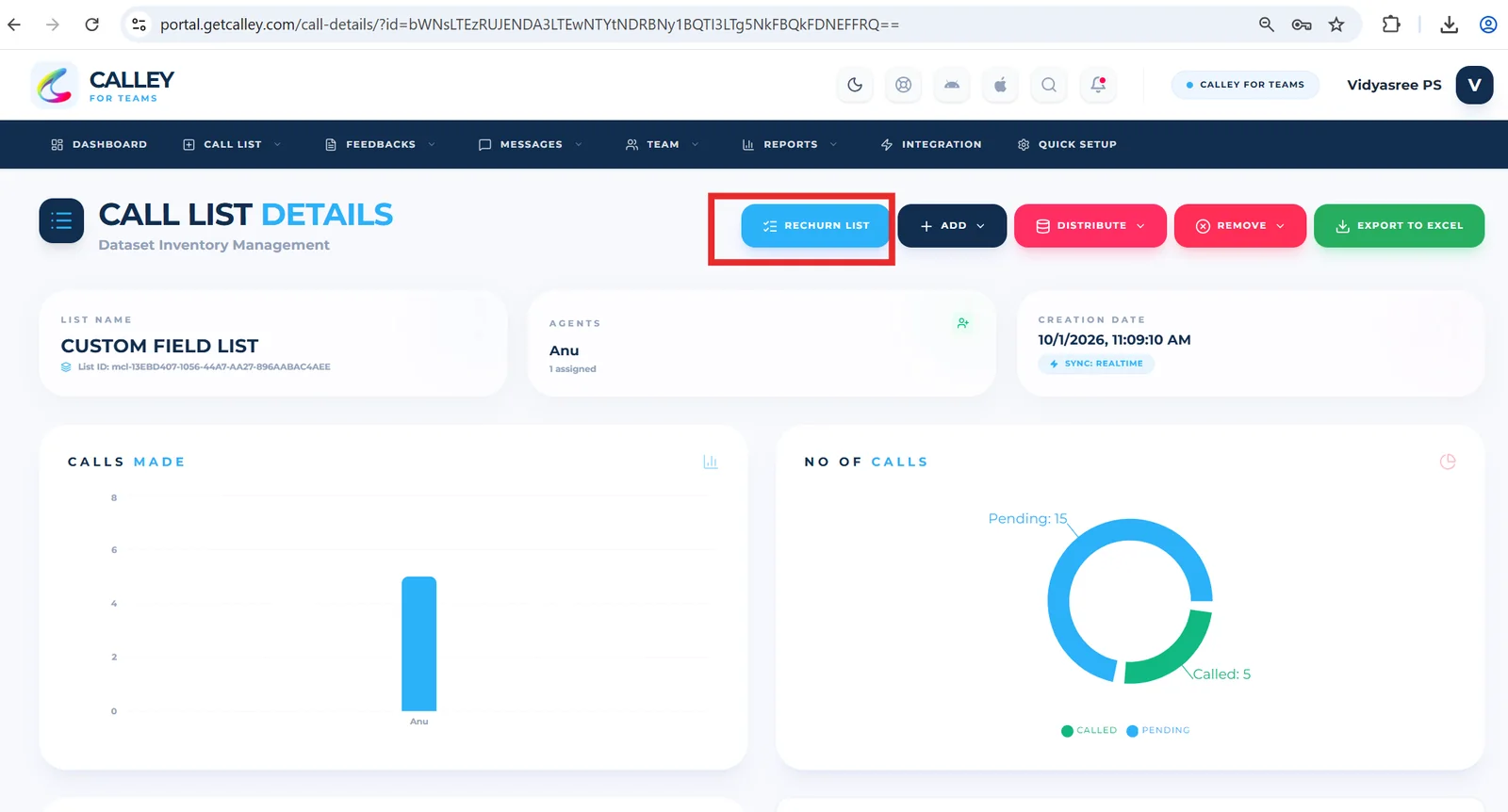Viewport: 1508px width, 812px height.
Task: Click the bar chart icon in Calls Made
Action: (711, 462)
